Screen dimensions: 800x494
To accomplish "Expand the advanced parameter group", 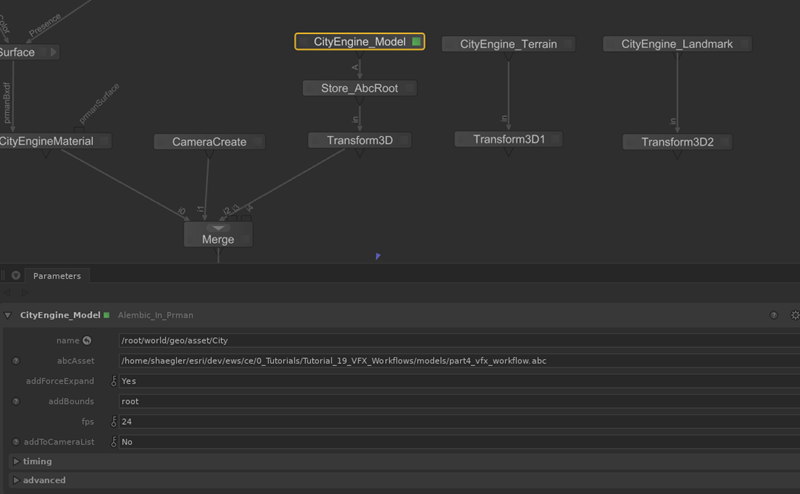I will pos(15,480).
